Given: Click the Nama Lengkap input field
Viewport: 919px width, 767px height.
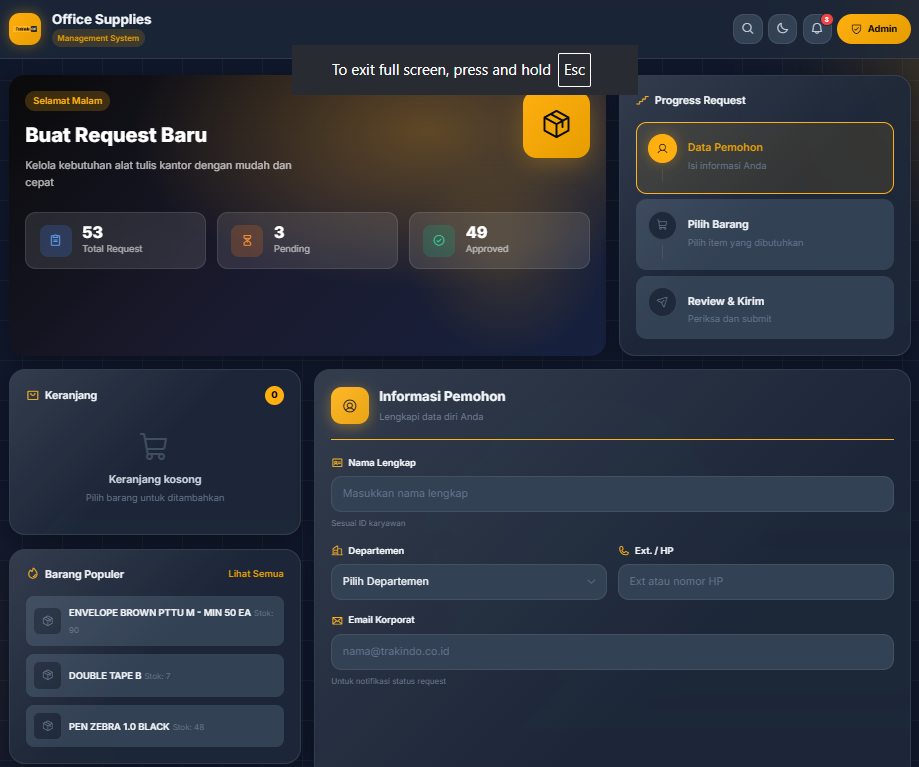Looking at the screenshot, I should click(x=611, y=494).
